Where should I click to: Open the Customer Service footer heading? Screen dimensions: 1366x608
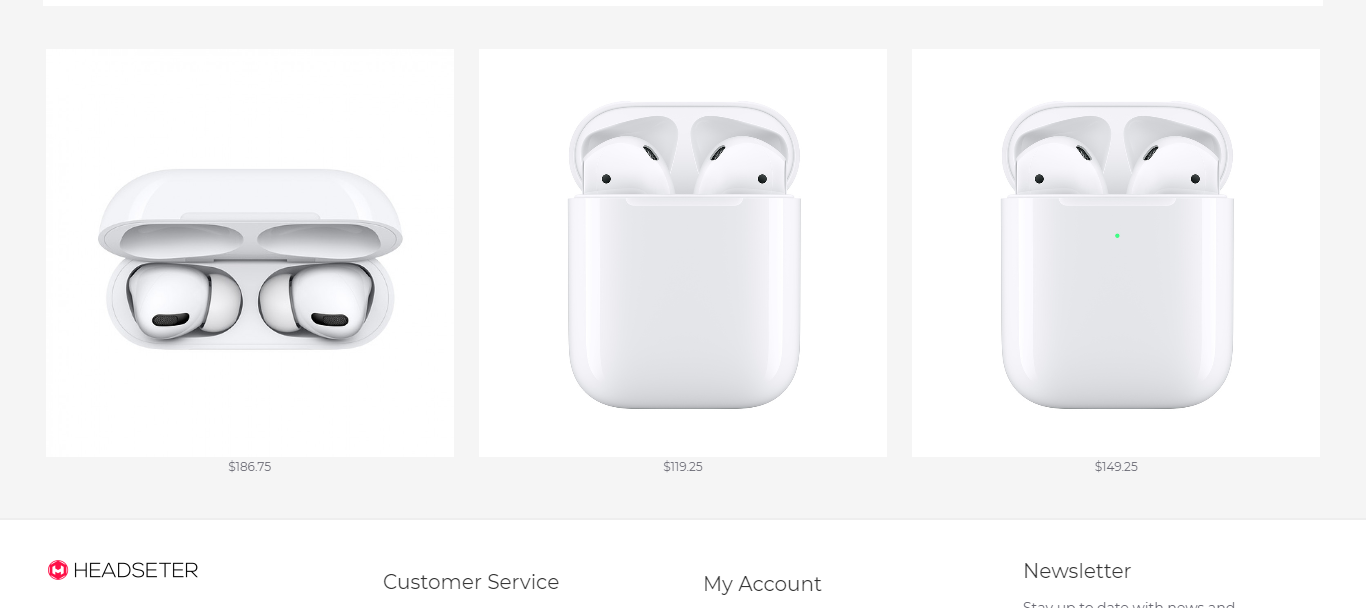471,582
